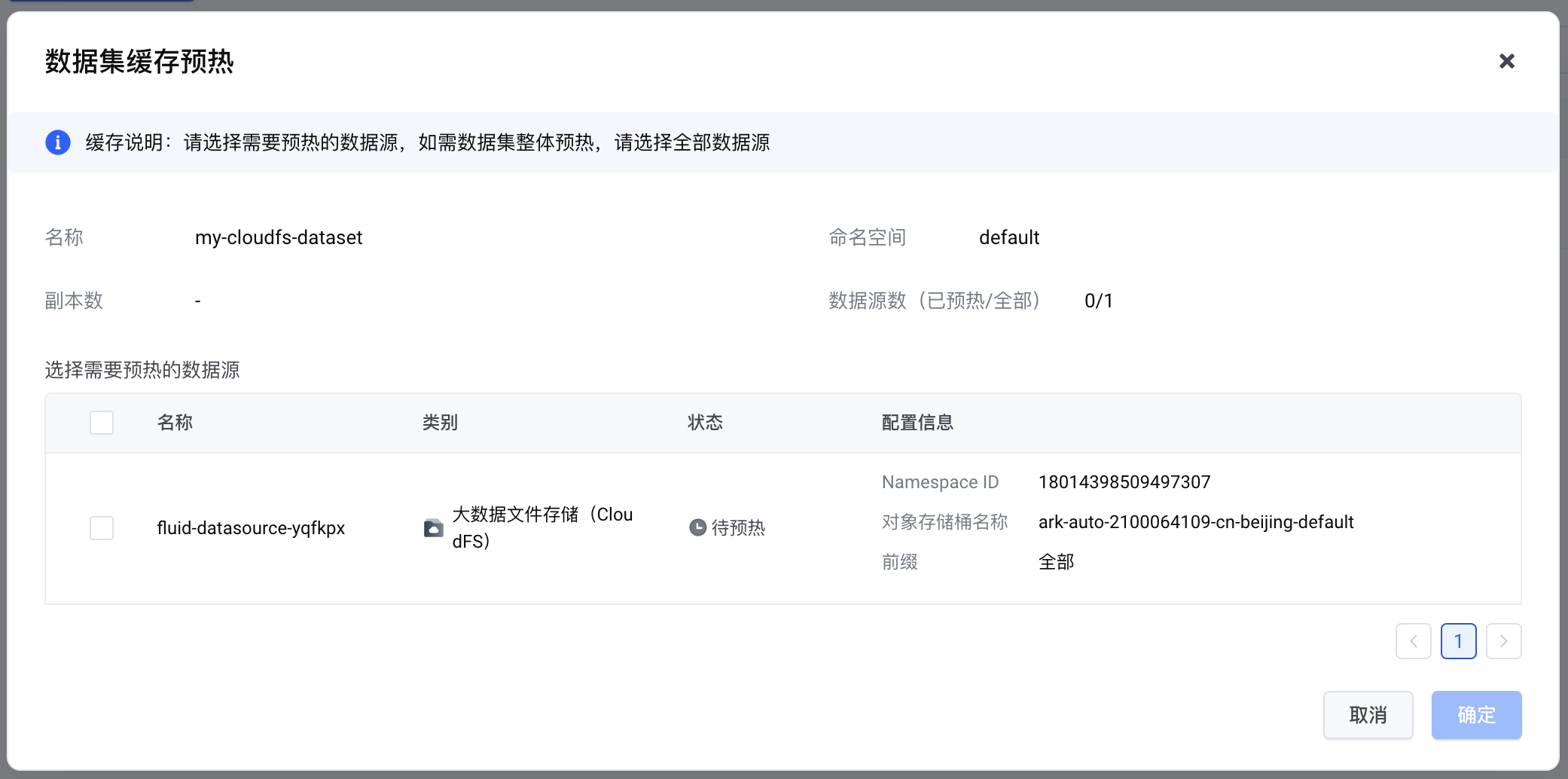Viewport: 1568px width, 779px height.
Task: Click the datasource name fluid-datasource-yqfkpx
Action: (x=251, y=528)
